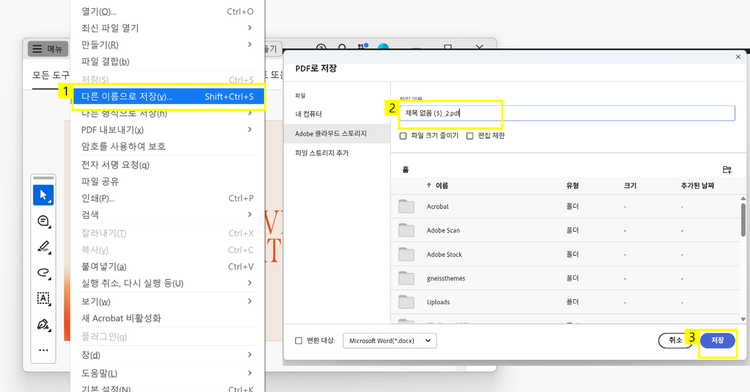Click the file list scrollbar thumb
This screenshot has width=750, height=392.
(743, 220)
